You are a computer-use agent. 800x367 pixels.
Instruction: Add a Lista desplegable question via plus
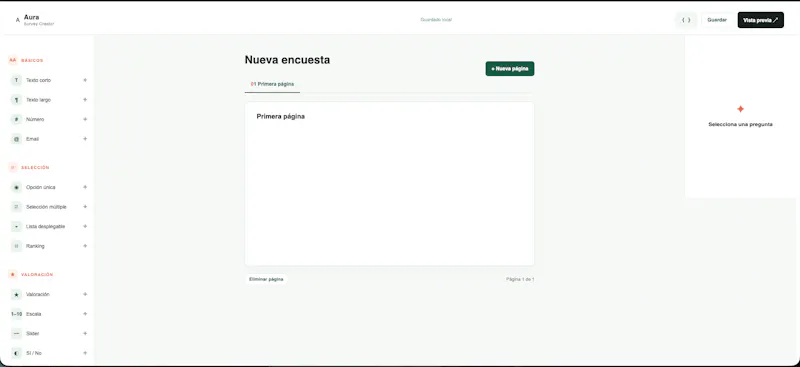point(85,226)
